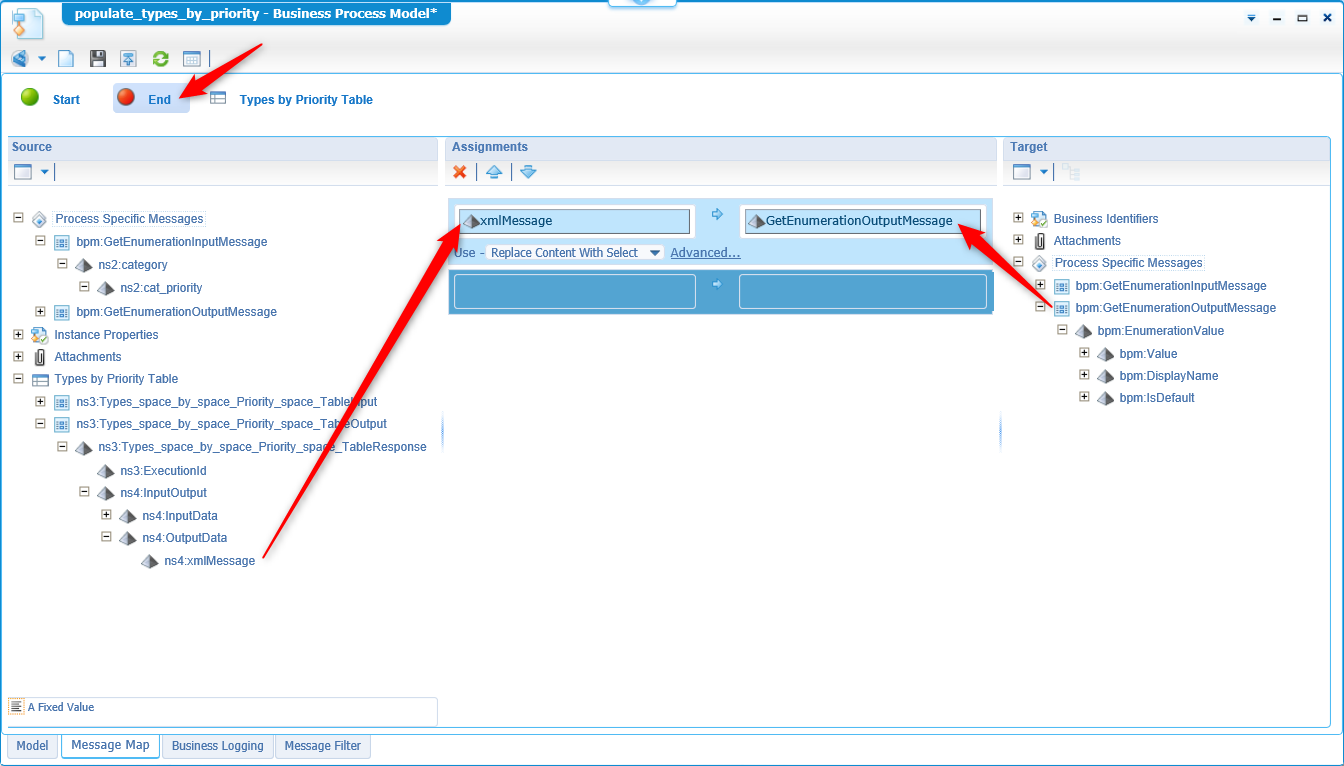Screen dimensions: 1344x766
Task: Switch to the Message Filter tab
Action: [x=322, y=746]
